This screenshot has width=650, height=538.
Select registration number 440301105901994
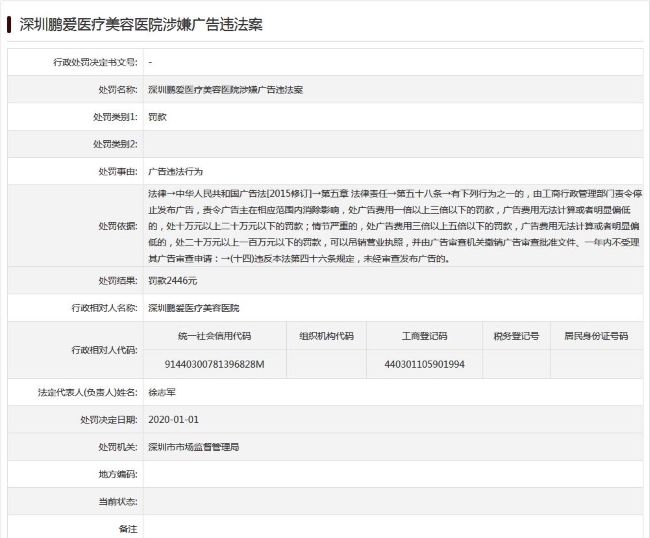[424, 364]
